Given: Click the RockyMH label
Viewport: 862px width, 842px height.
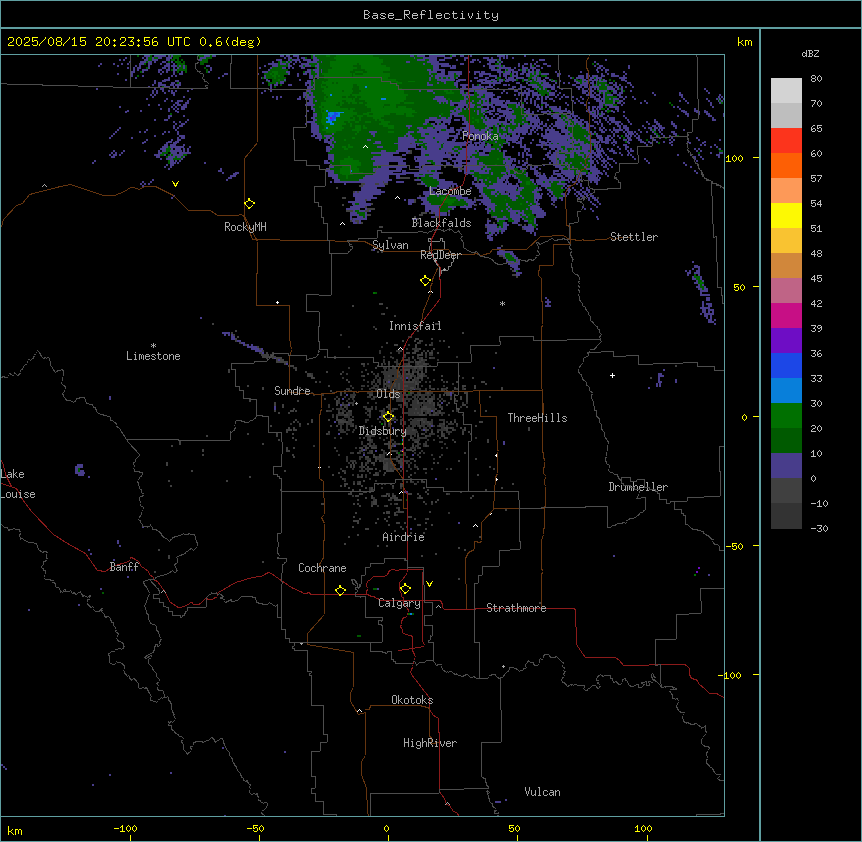Looking at the screenshot, I should coord(245,227).
